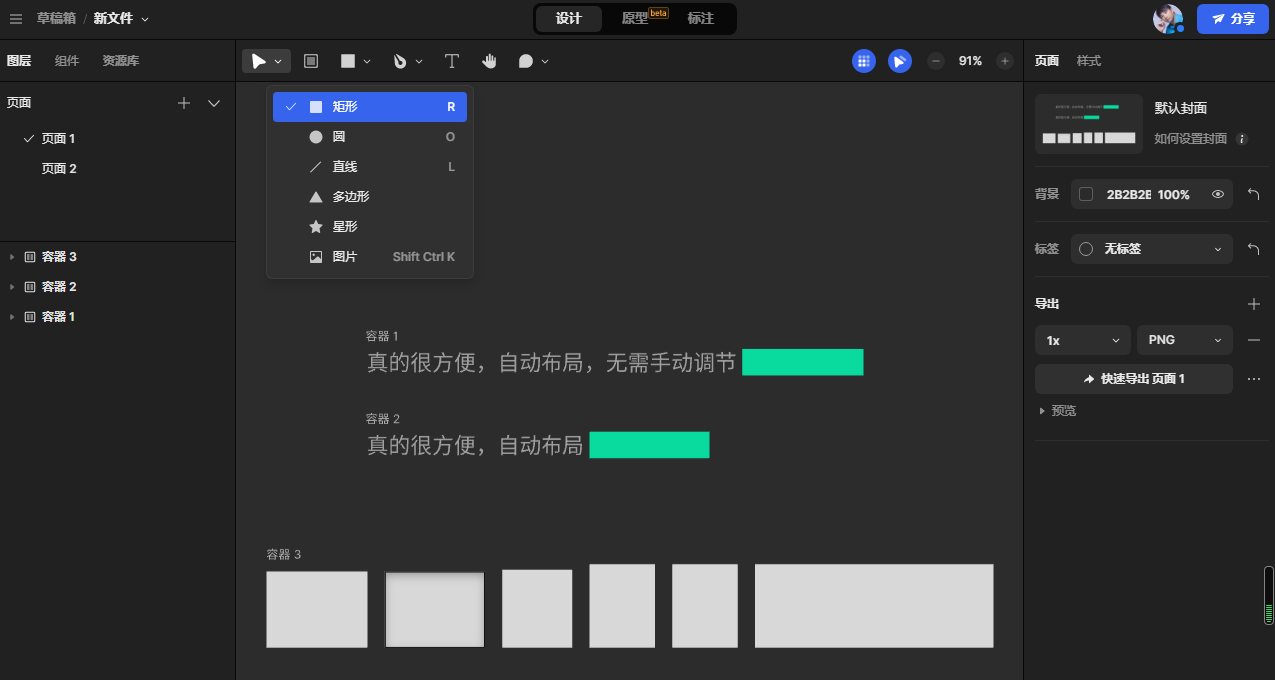Click background color swatch 2B2B2B
This screenshot has width=1275, height=680.
(x=1086, y=194)
